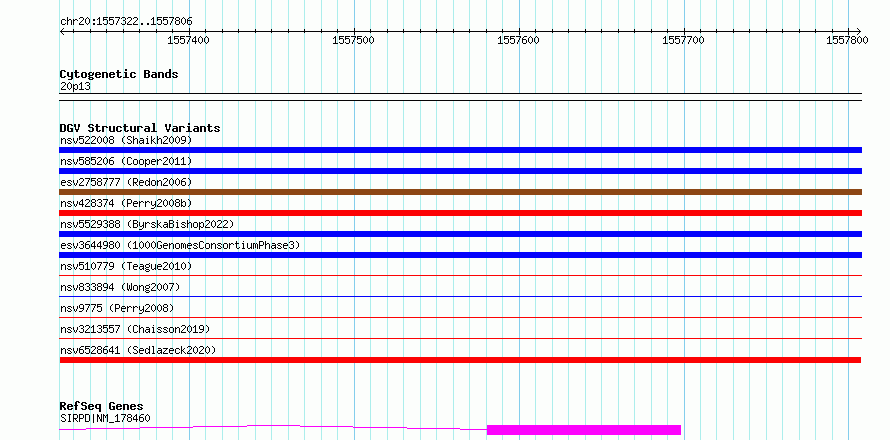Screen dimensions: 890x440
Task: Select the blue bar for nsv522008
Action: coord(460,150)
